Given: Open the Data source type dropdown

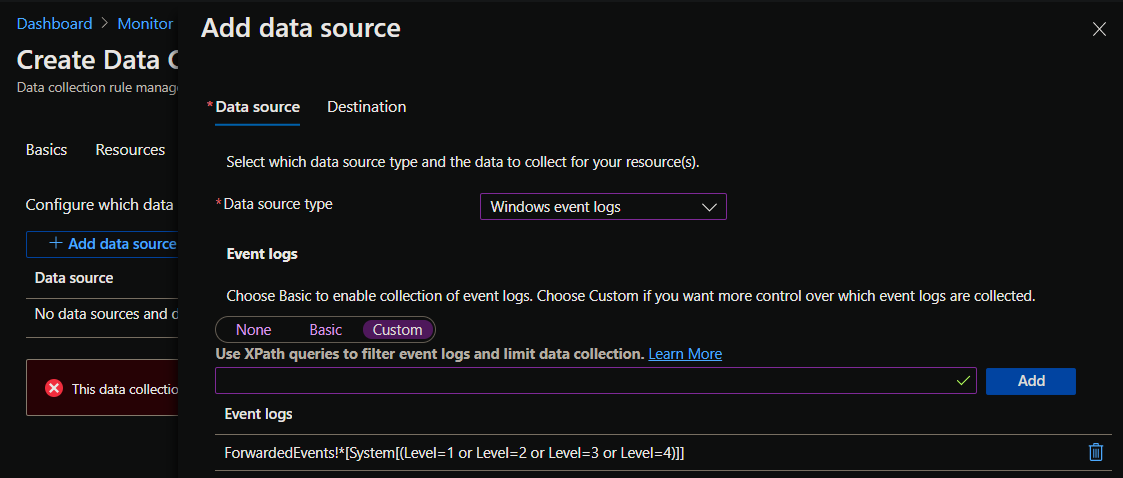Looking at the screenshot, I should pos(603,206).
